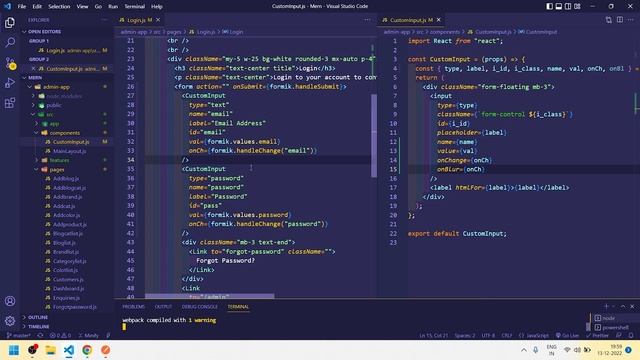Image resolution: width=640 pixels, height=360 pixels.
Task: Open Addproduct.js in the file tree
Action: [x=69, y=224]
